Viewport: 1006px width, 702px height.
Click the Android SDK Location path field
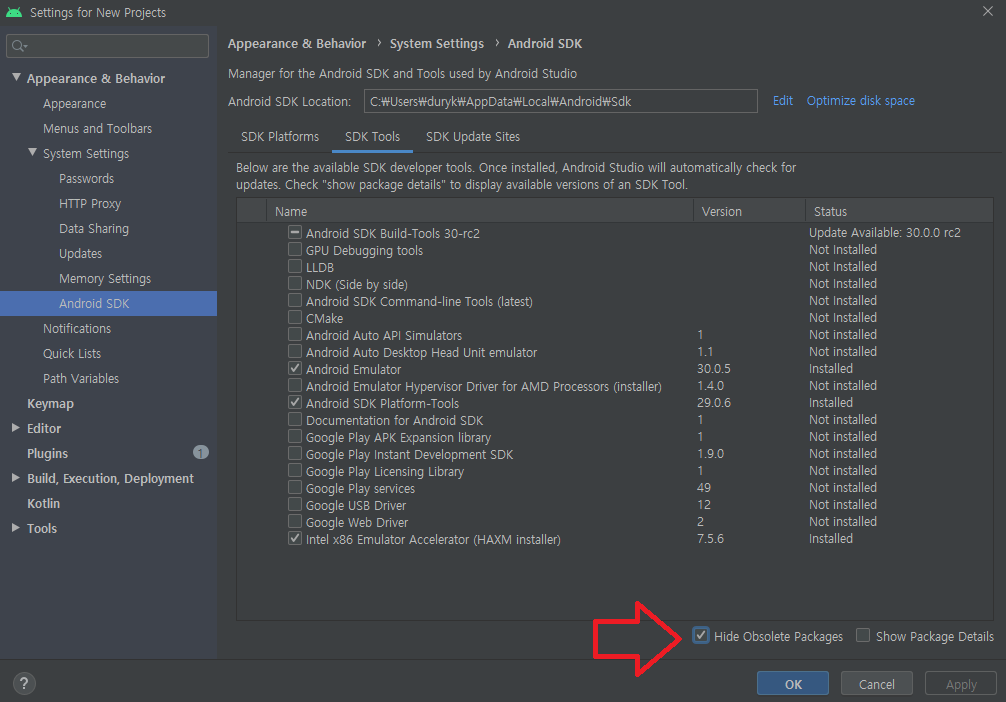561,101
